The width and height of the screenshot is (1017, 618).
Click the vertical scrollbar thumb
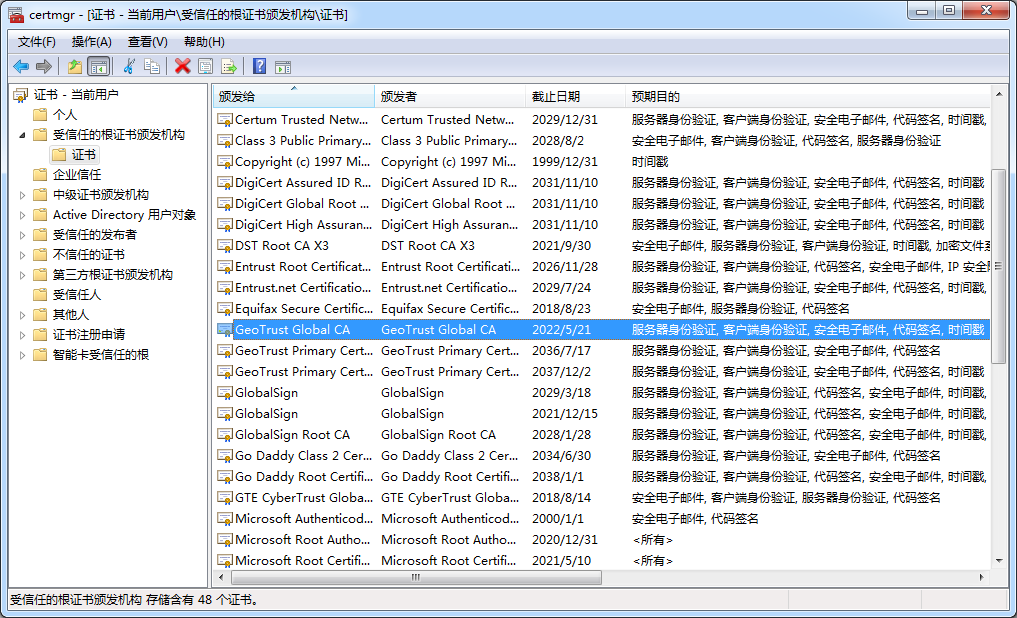(999, 266)
